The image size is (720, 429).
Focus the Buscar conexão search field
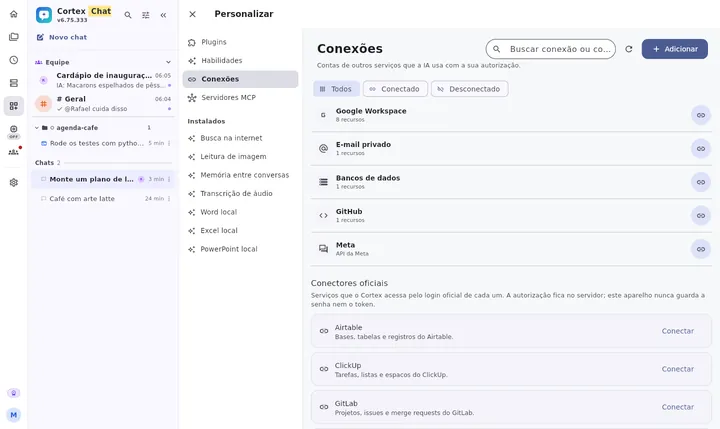[x=551, y=49]
